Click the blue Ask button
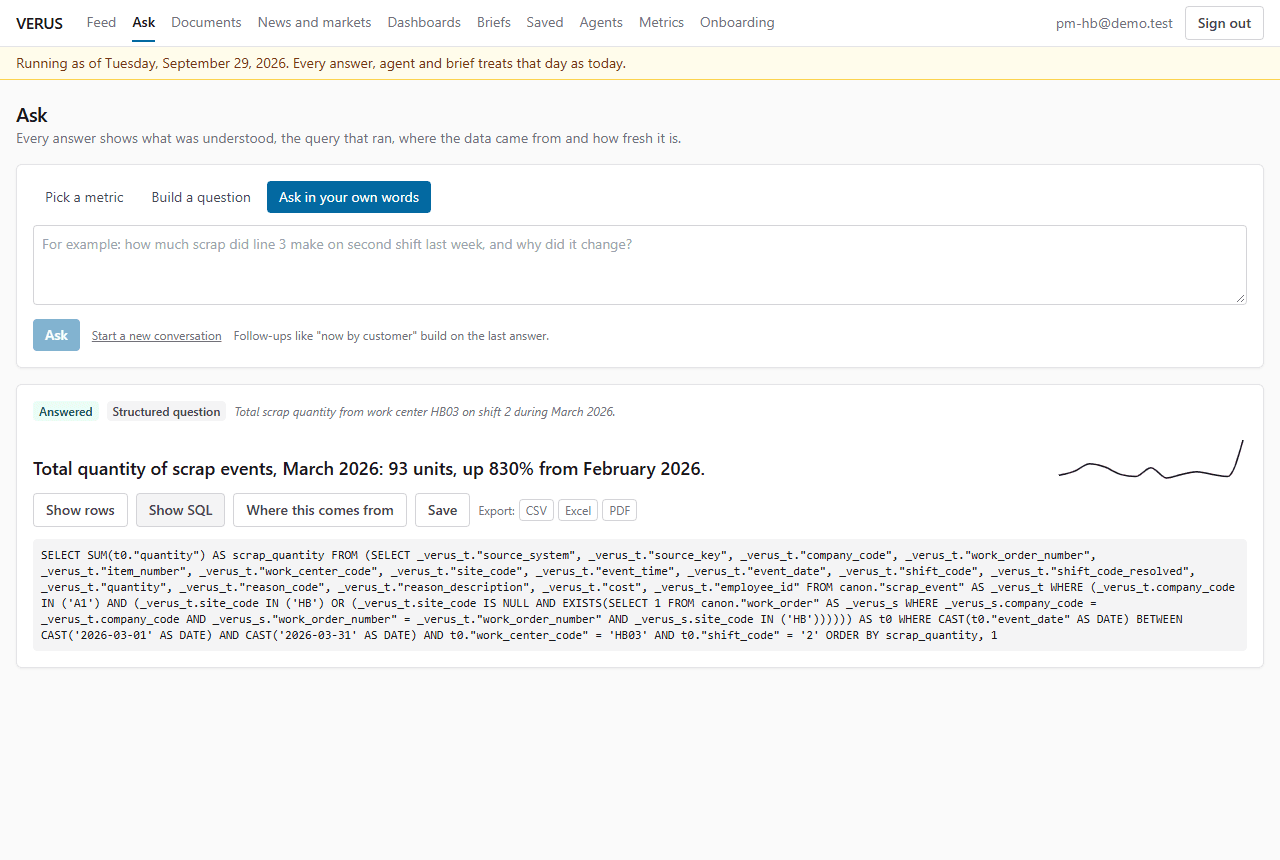Viewport: 1280px width, 860px height. (56, 335)
